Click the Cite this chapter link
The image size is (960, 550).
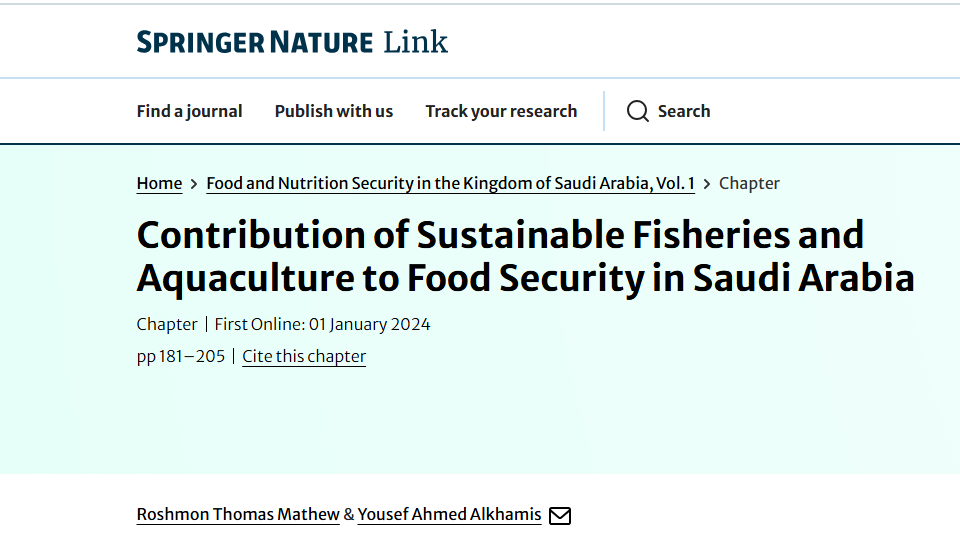pos(304,356)
